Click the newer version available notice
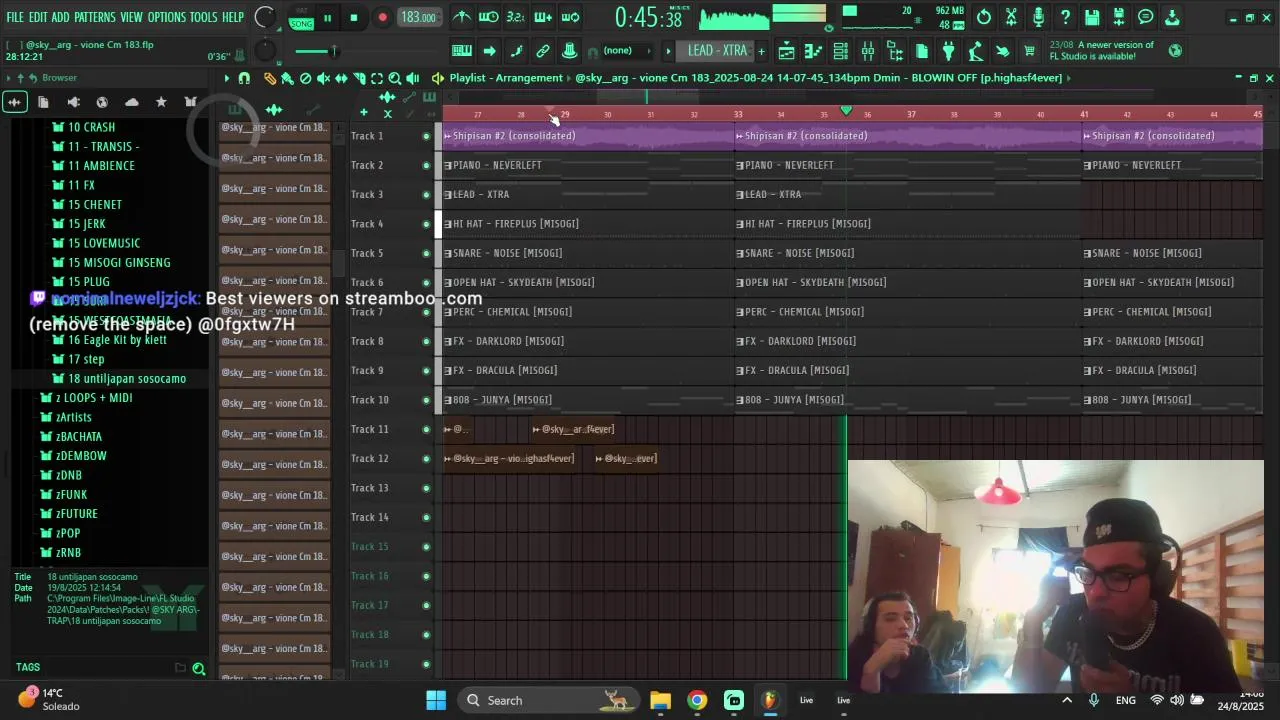 [1101, 51]
